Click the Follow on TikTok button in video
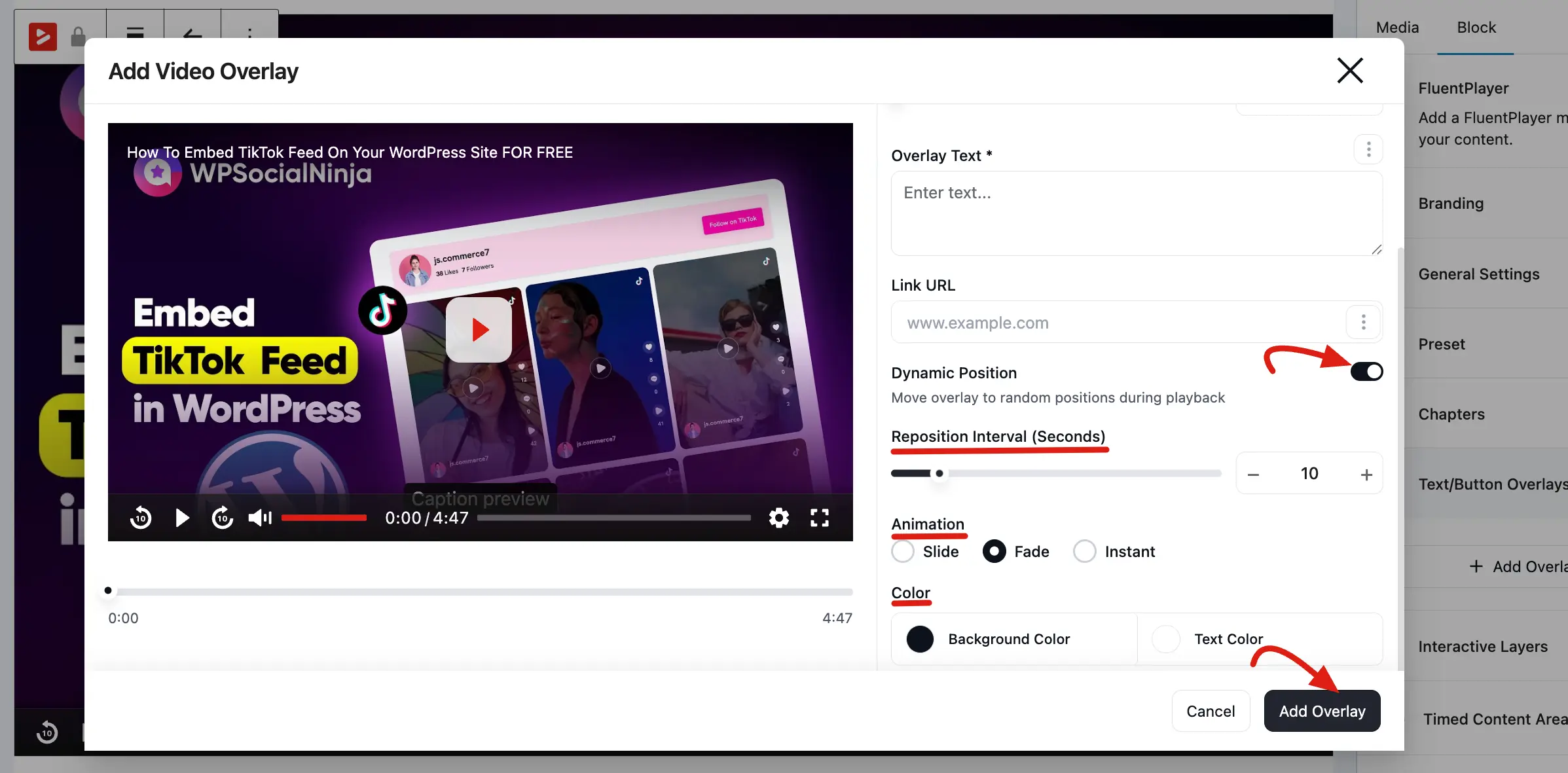 [x=733, y=222]
